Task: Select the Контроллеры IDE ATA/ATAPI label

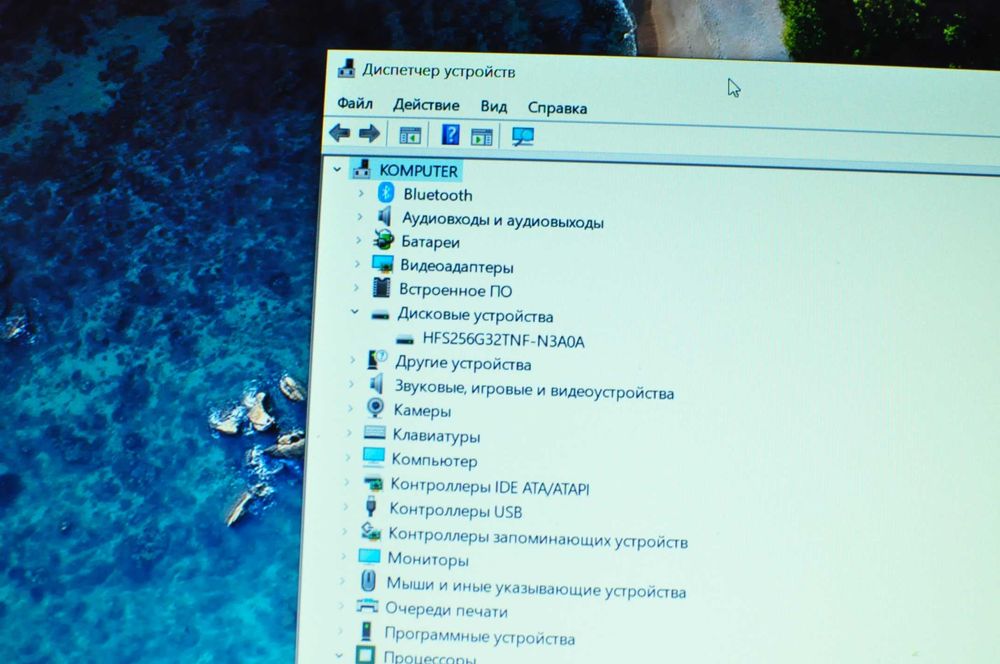Action: tap(490, 487)
